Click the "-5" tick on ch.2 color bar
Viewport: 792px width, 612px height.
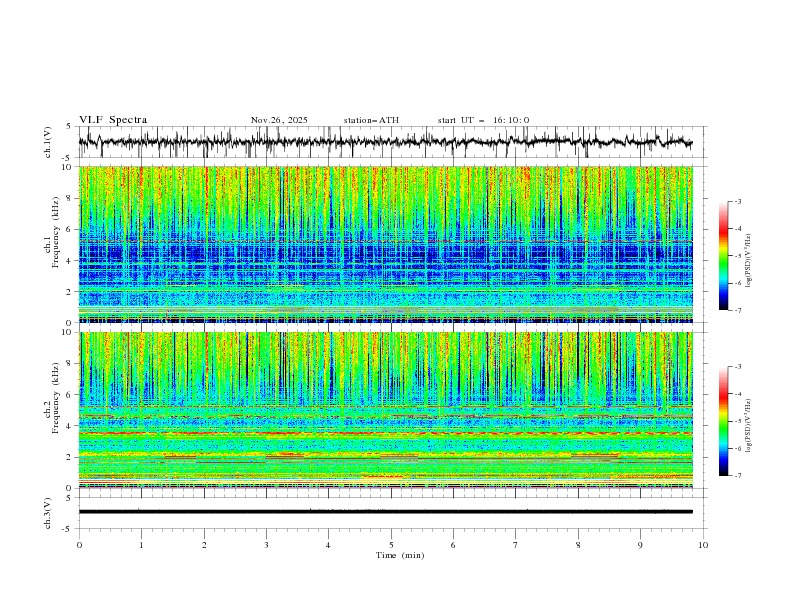pos(737,421)
